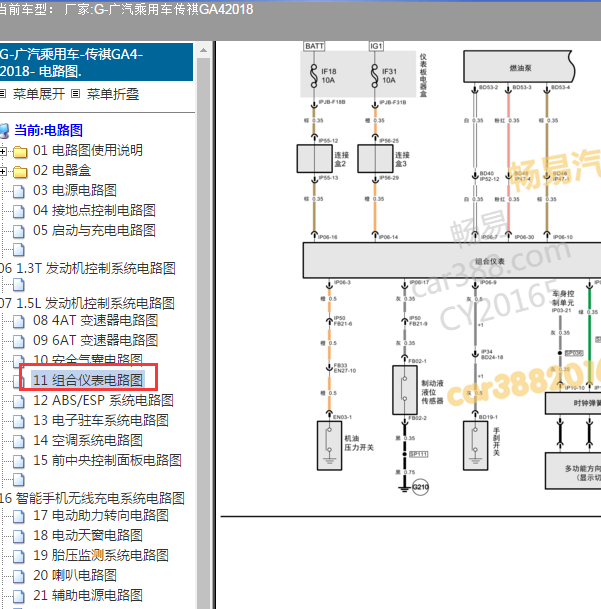The height and width of the screenshot is (609, 601).
Task: Click the computer icon beside 当前:电路图
Action: click(4, 131)
